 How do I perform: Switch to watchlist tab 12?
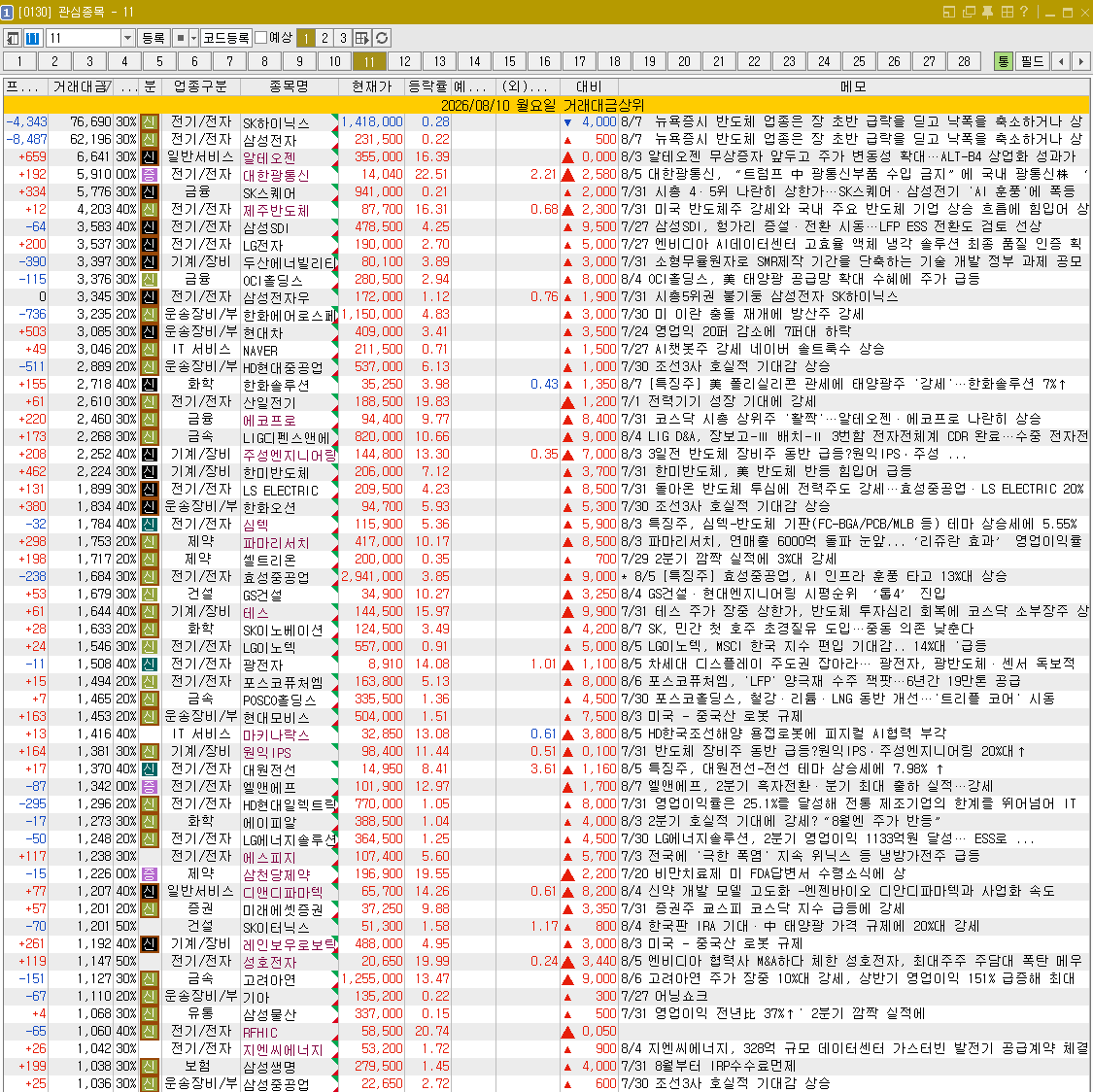pos(405,61)
